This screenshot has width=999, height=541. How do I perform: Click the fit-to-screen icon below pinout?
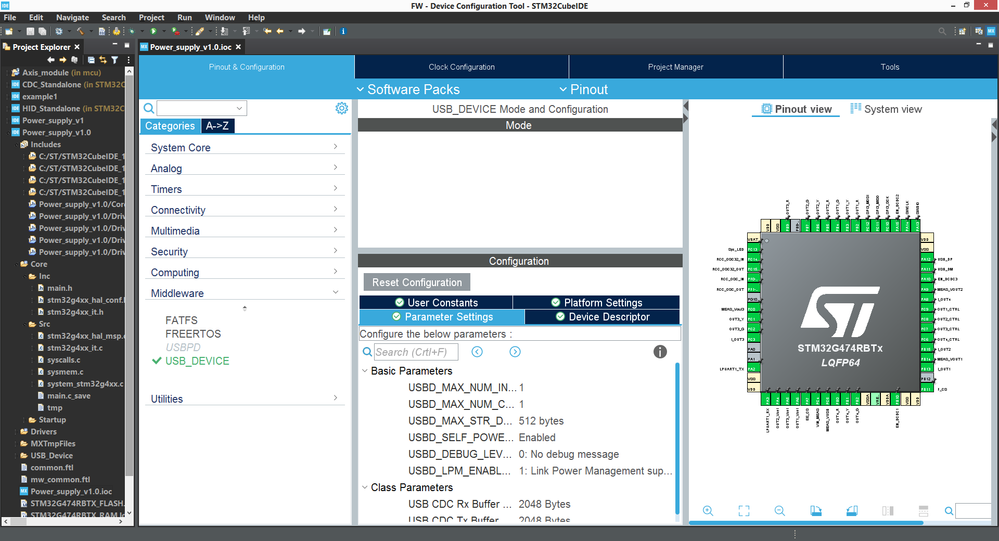pyautogui.click(x=744, y=510)
